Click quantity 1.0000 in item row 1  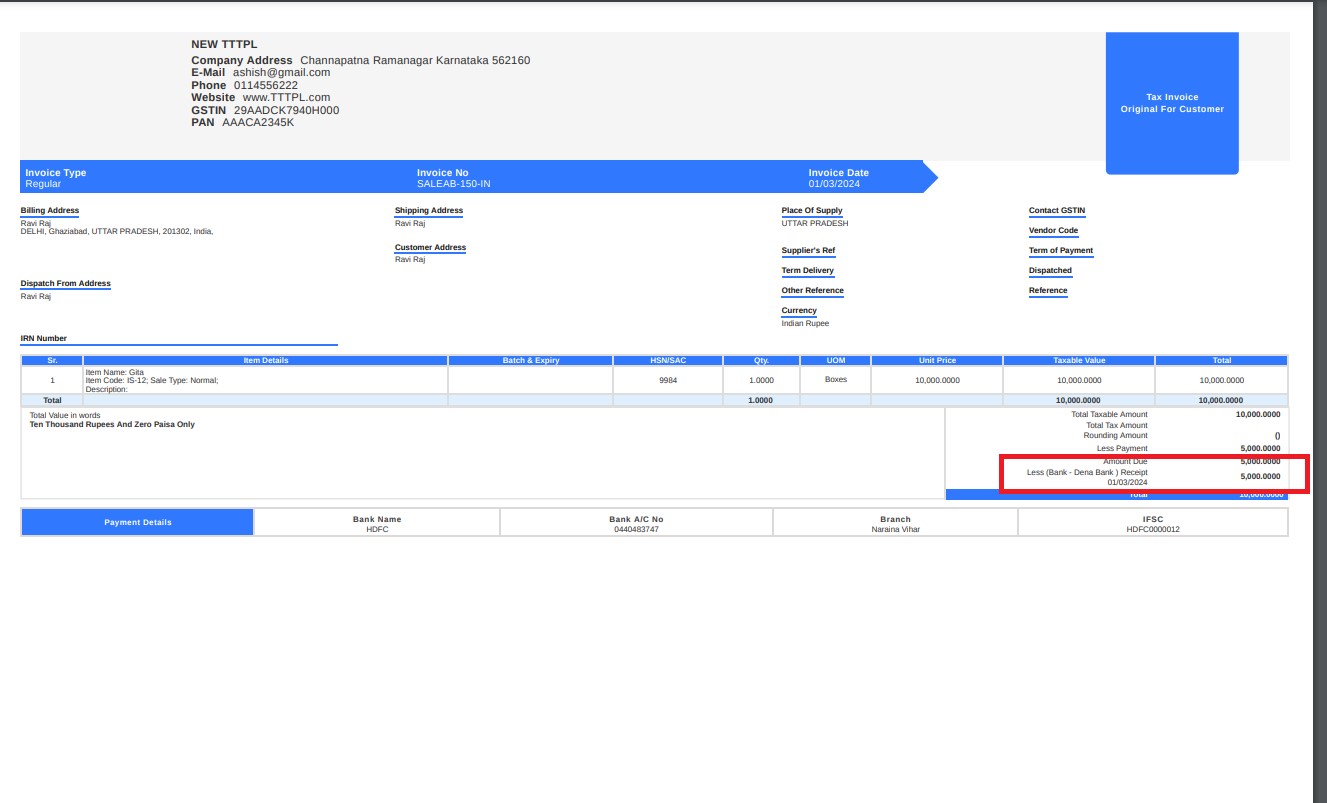761,381
